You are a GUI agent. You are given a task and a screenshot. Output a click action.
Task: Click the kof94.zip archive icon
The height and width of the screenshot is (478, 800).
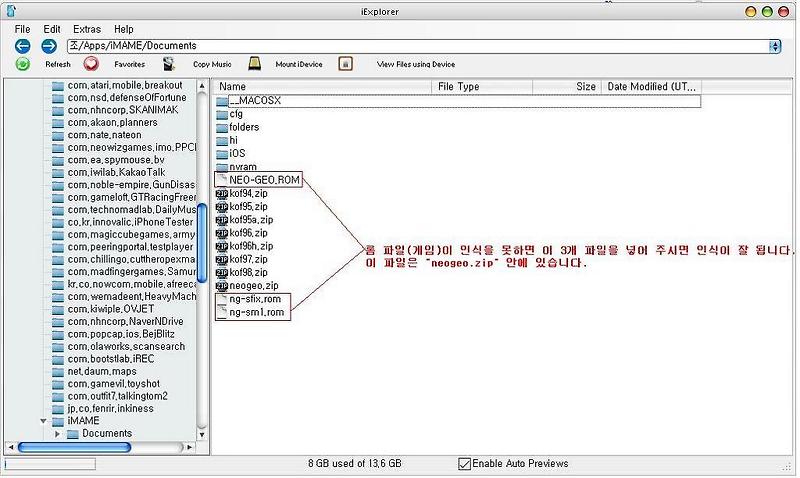point(221,194)
